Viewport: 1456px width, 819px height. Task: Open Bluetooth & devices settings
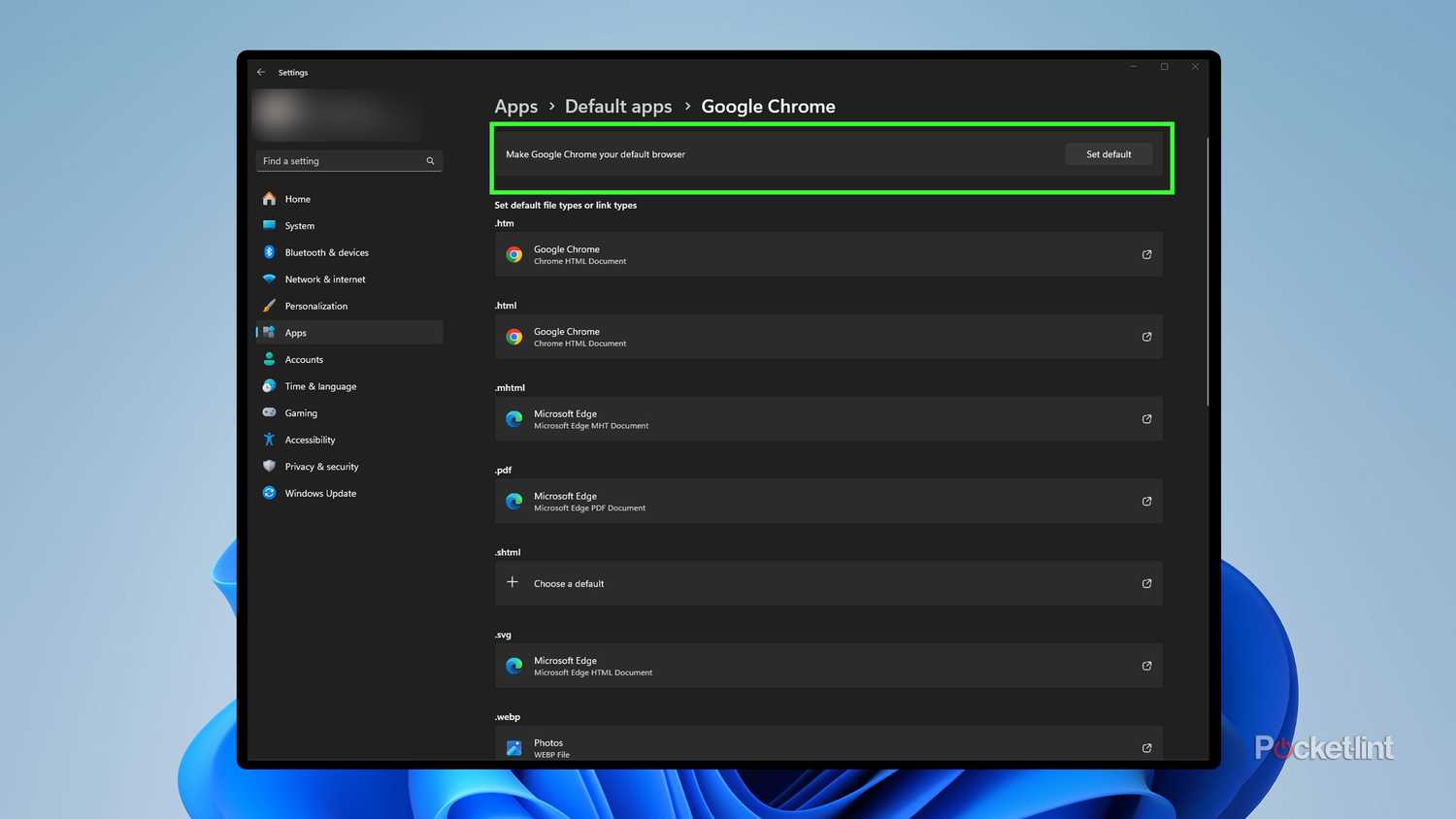click(x=326, y=252)
